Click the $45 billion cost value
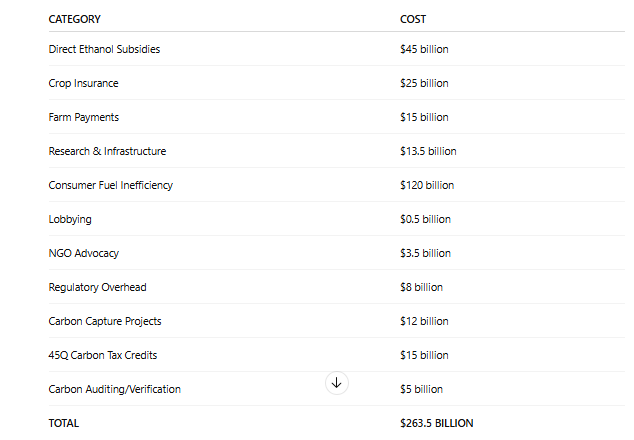 424,49
